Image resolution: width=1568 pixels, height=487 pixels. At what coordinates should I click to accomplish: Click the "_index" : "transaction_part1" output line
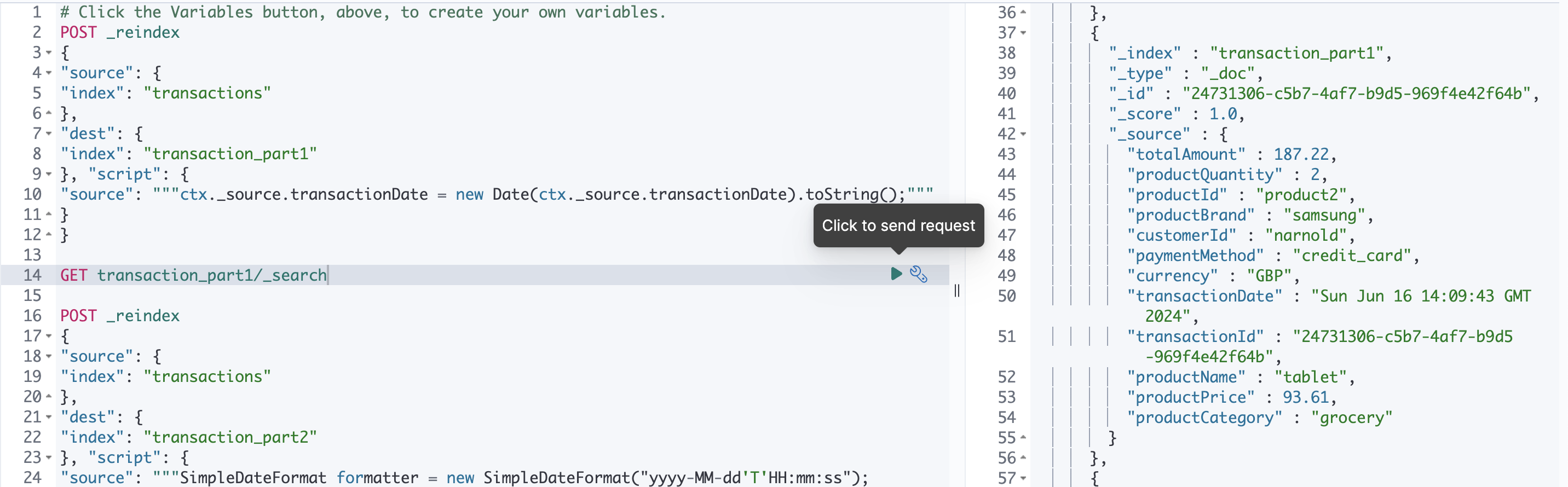click(x=1250, y=53)
